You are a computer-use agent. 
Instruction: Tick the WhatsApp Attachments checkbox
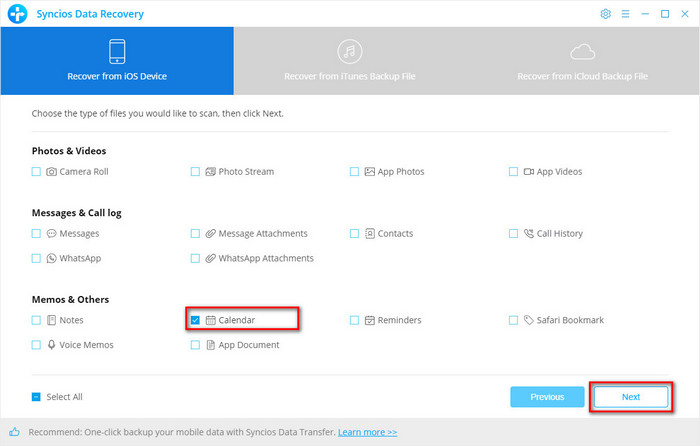pos(195,258)
